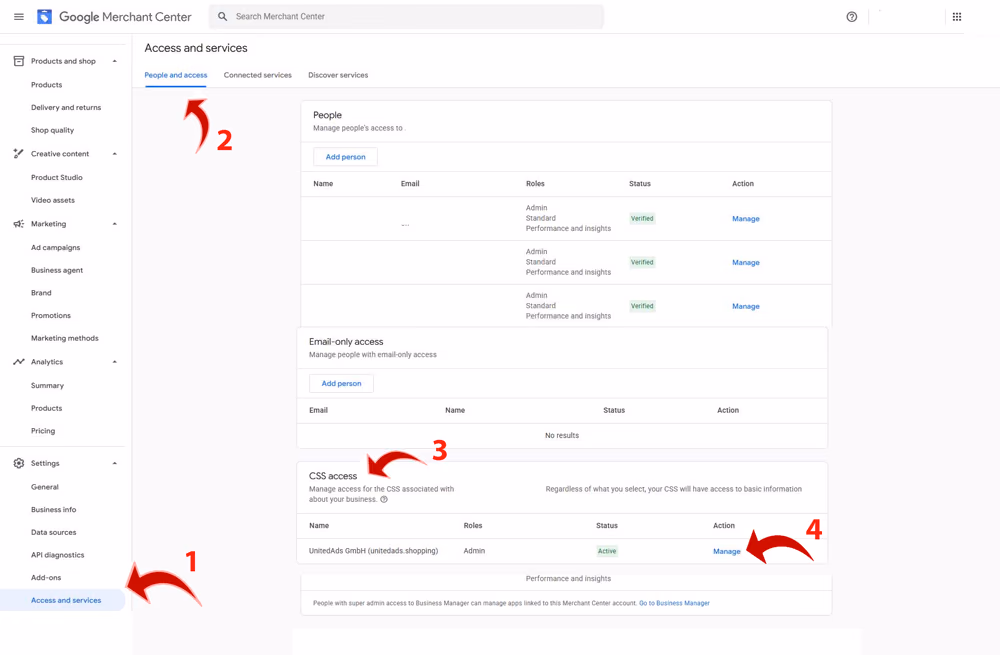Switch to Discover services tab
The image size is (1000, 655).
click(x=338, y=75)
